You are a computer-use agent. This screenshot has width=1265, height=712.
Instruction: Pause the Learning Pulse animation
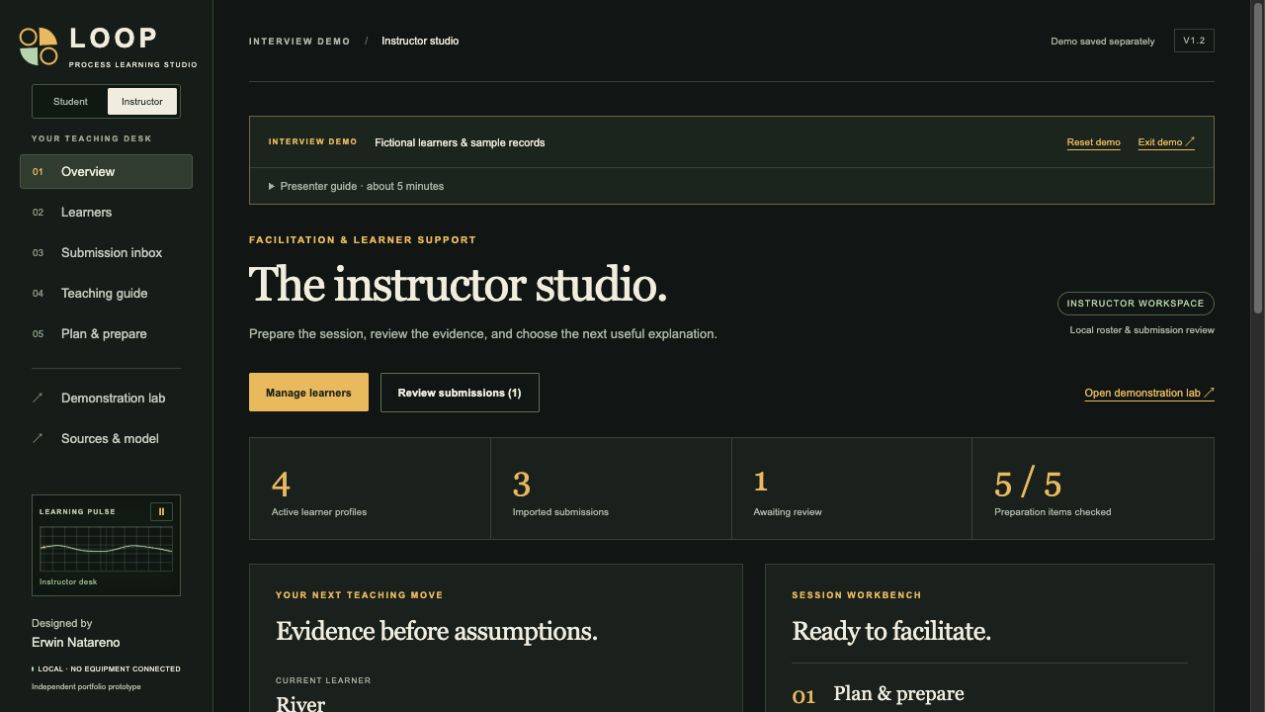tap(161, 512)
